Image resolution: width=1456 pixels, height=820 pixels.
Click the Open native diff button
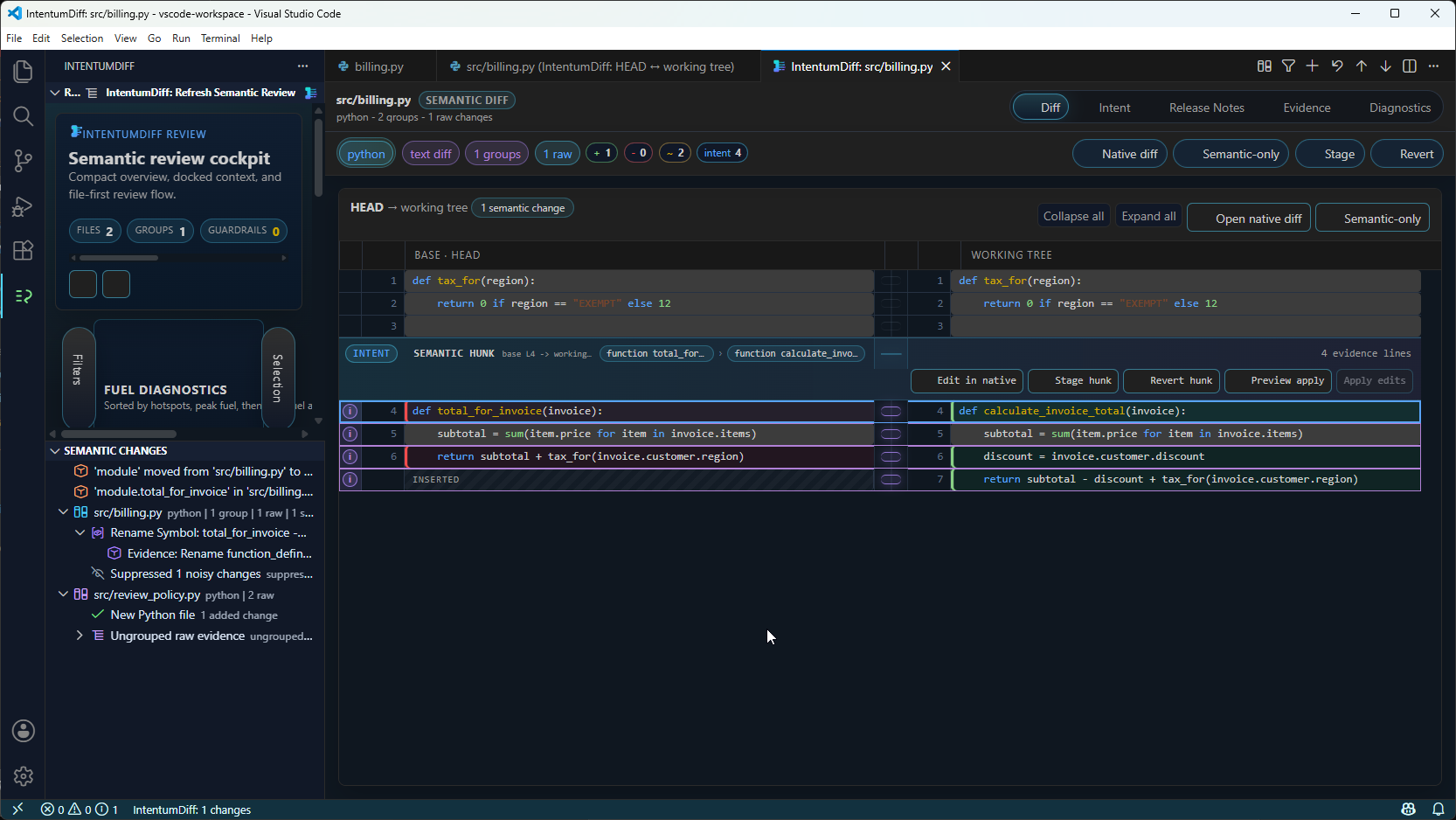[x=1250, y=219]
